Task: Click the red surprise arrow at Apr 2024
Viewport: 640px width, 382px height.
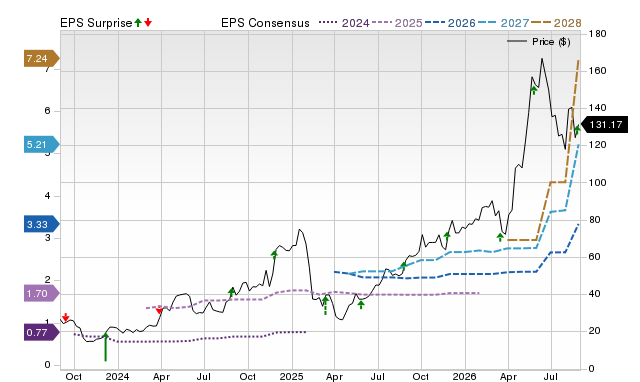Action: (160, 310)
